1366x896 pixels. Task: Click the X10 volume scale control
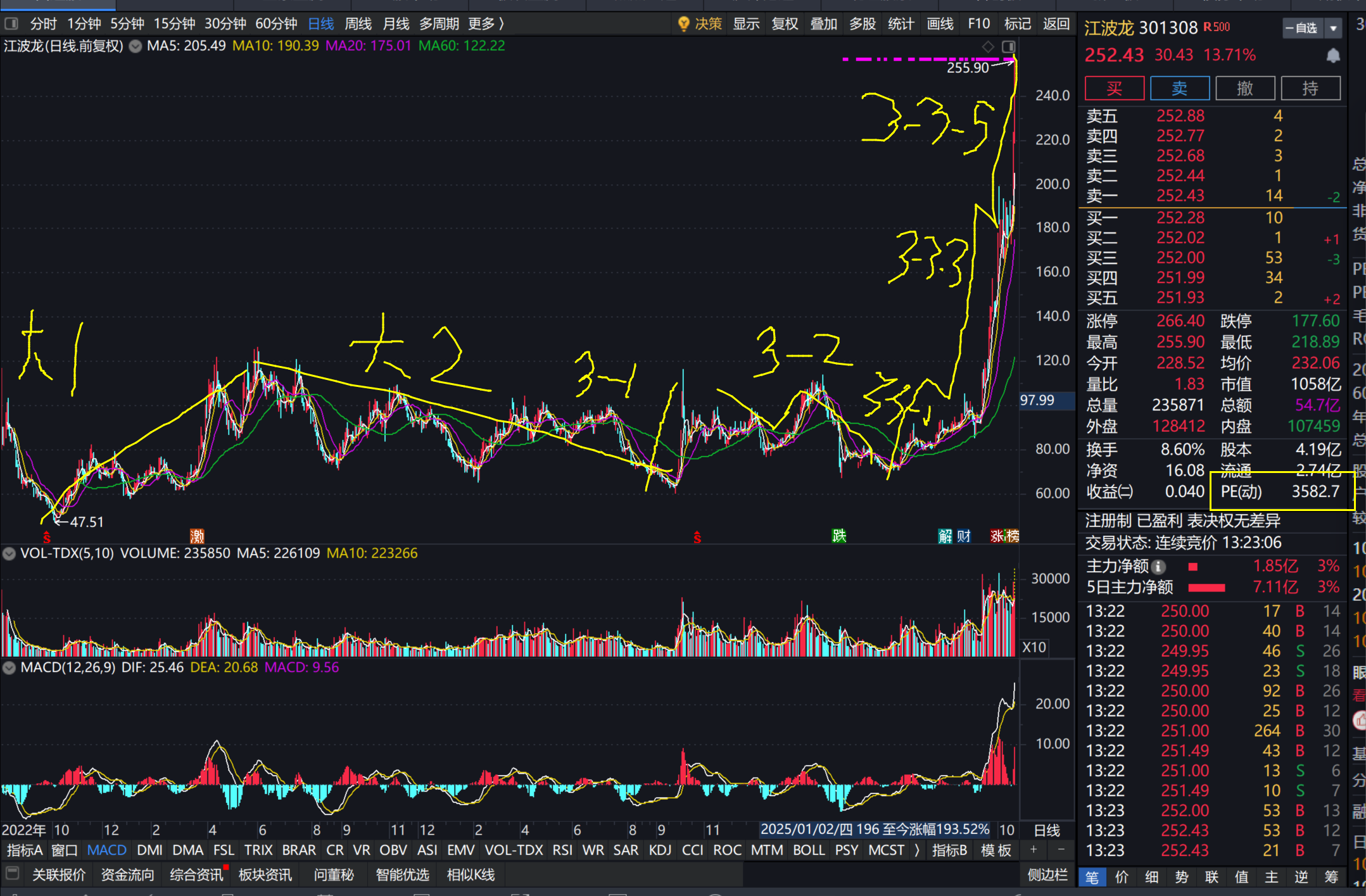pos(1034,647)
